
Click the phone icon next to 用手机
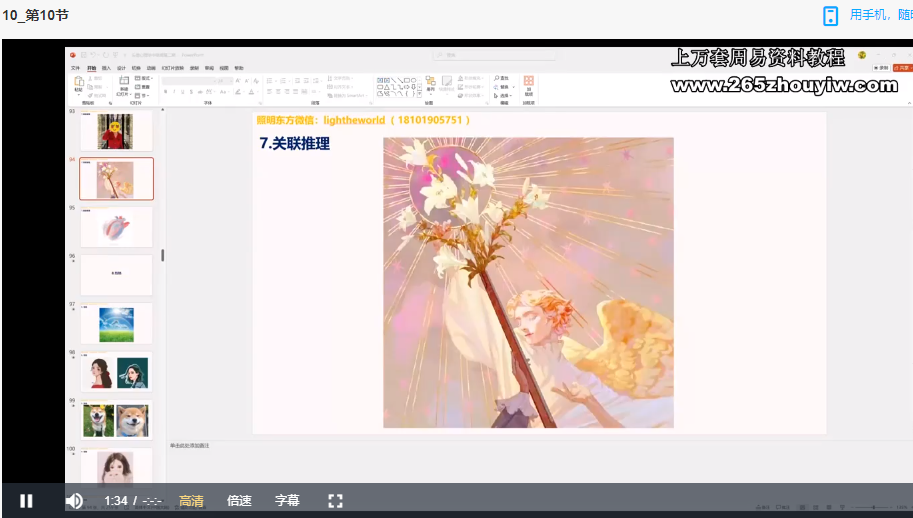[x=830, y=16]
